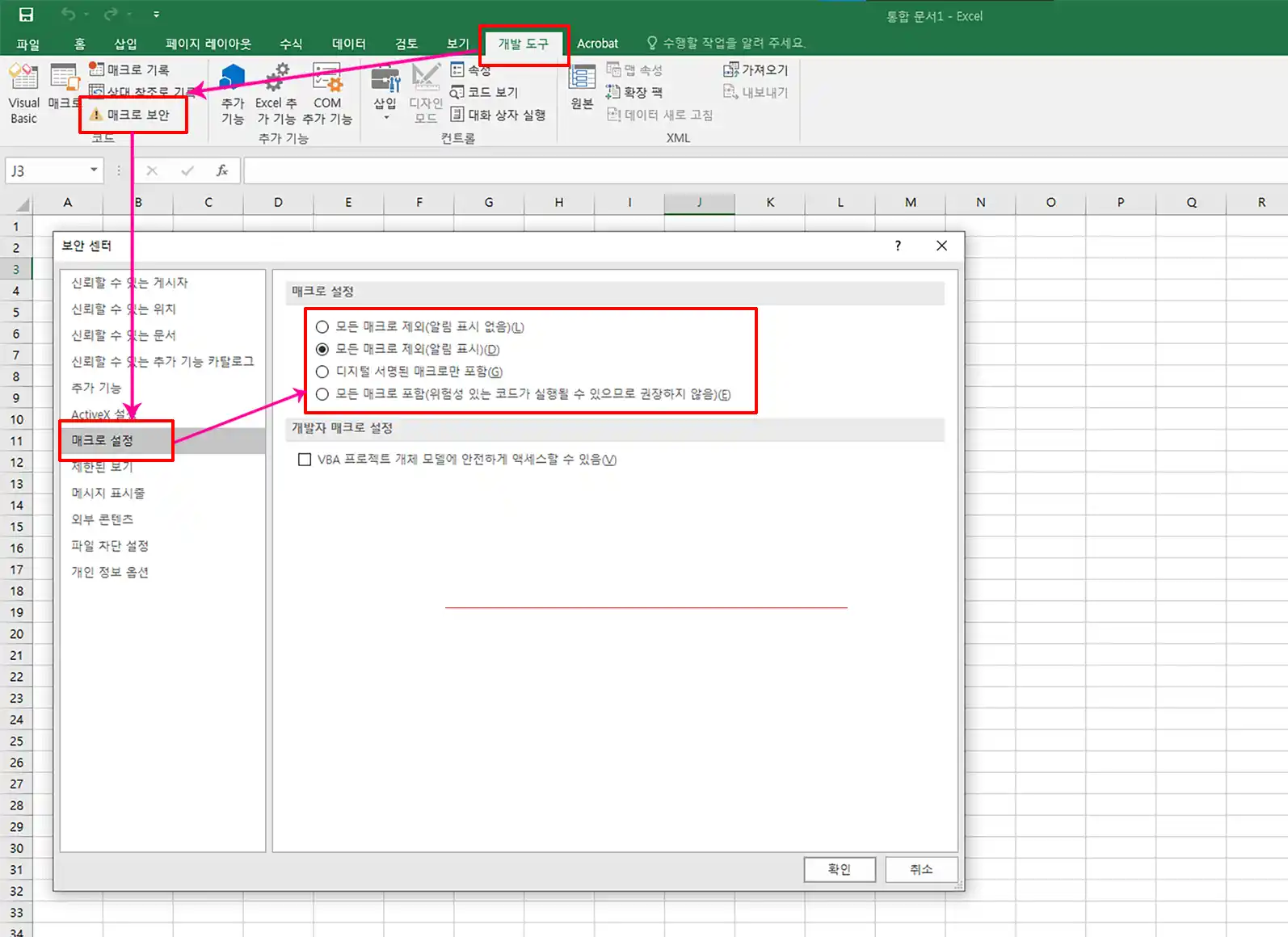The height and width of the screenshot is (937, 1288).
Task: Switch to the 수식 ribbon tab
Action: (x=291, y=44)
